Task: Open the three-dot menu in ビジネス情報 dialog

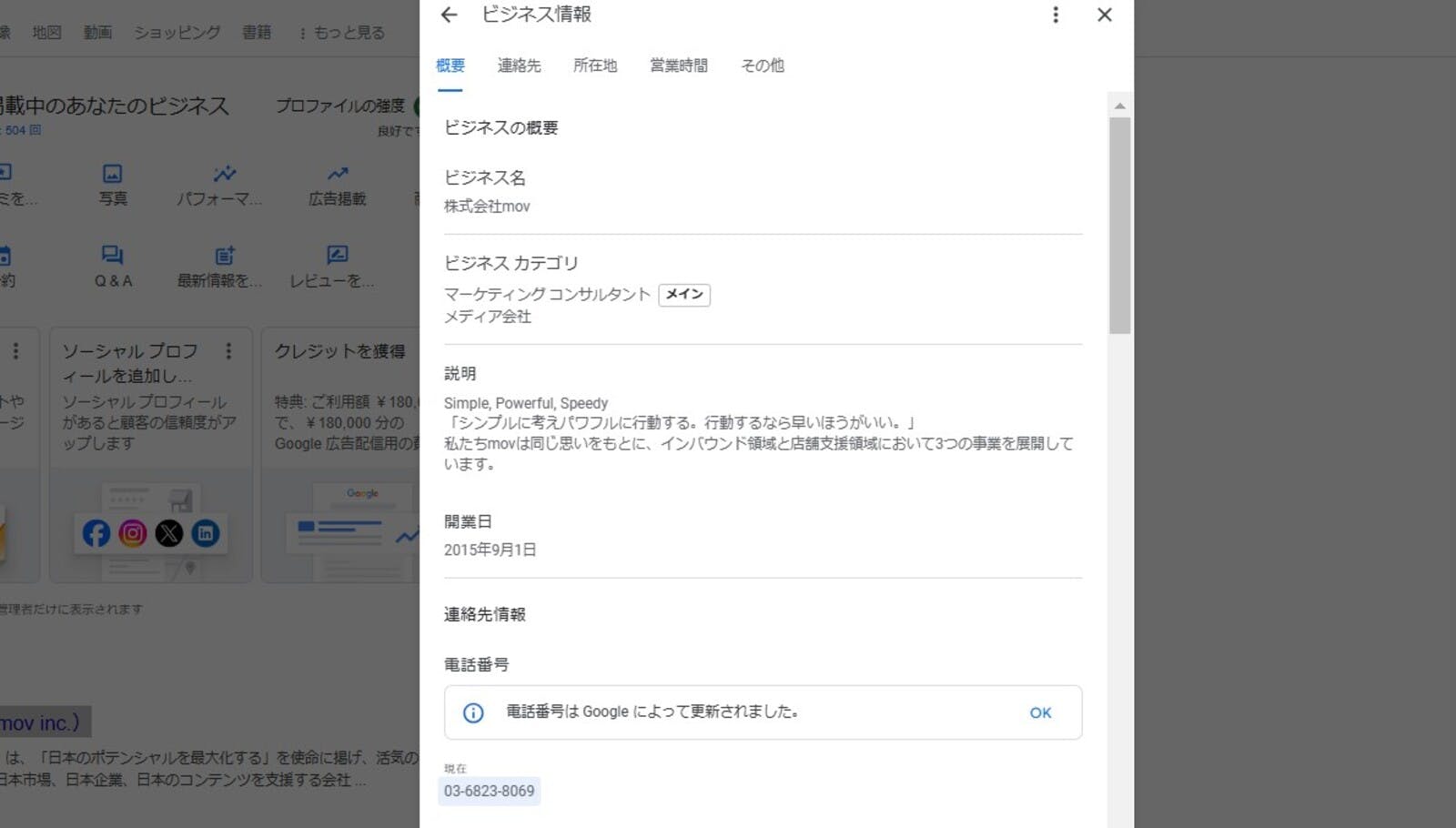Action: click(x=1056, y=15)
